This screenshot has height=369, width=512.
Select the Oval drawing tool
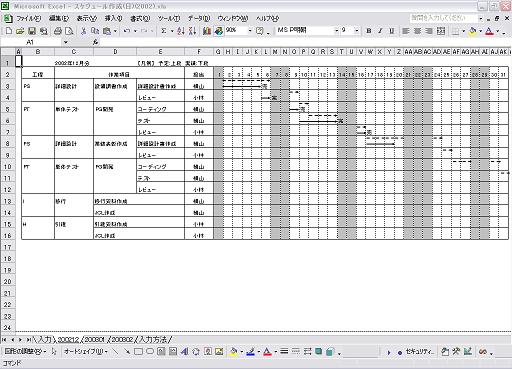[x=150, y=351]
